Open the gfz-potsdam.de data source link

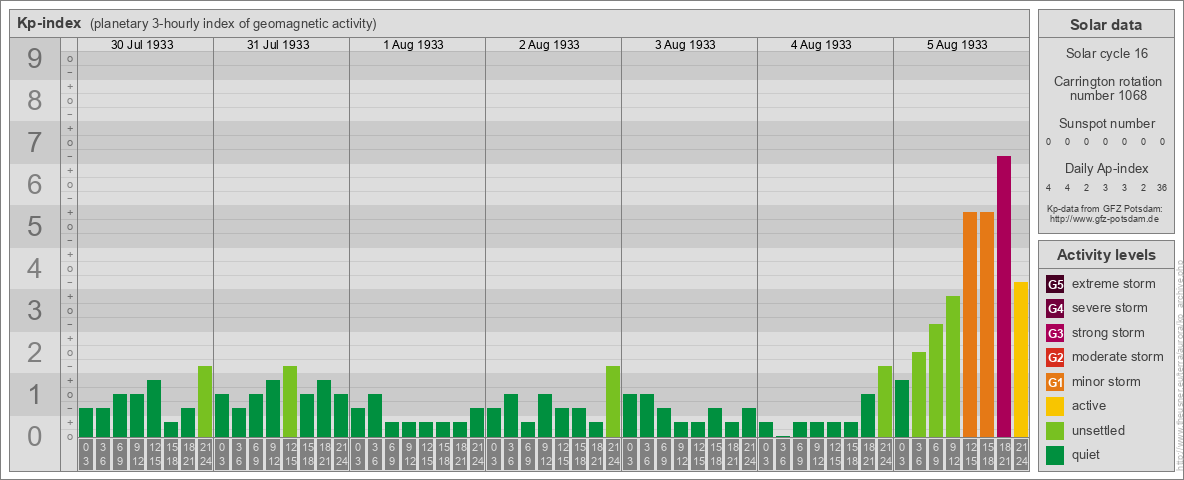(x=1104, y=219)
